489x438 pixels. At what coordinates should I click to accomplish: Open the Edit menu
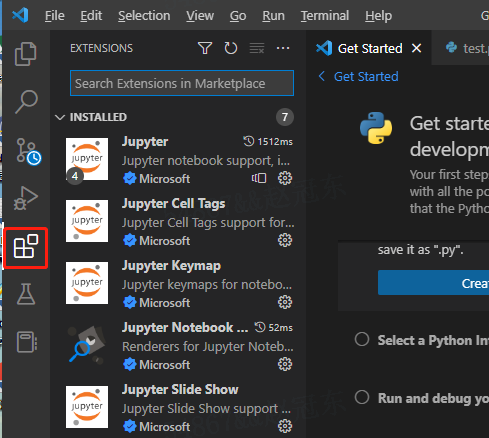tap(91, 16)
